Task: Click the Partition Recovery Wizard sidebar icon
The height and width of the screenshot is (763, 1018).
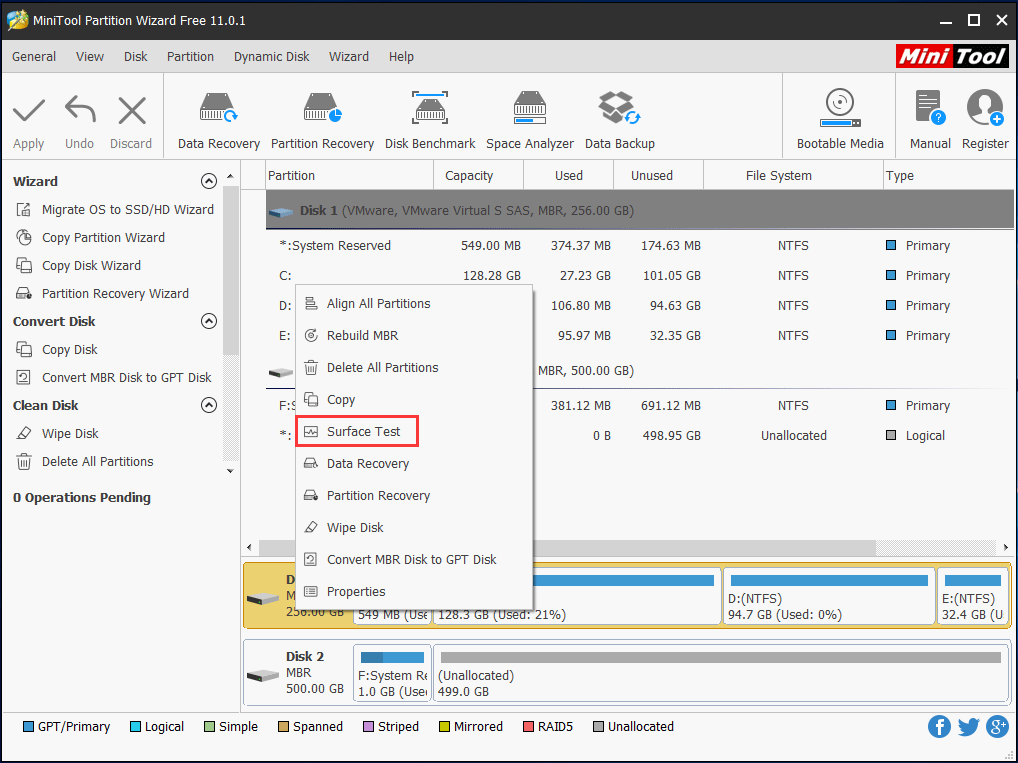Action: (x=24, y=293)
